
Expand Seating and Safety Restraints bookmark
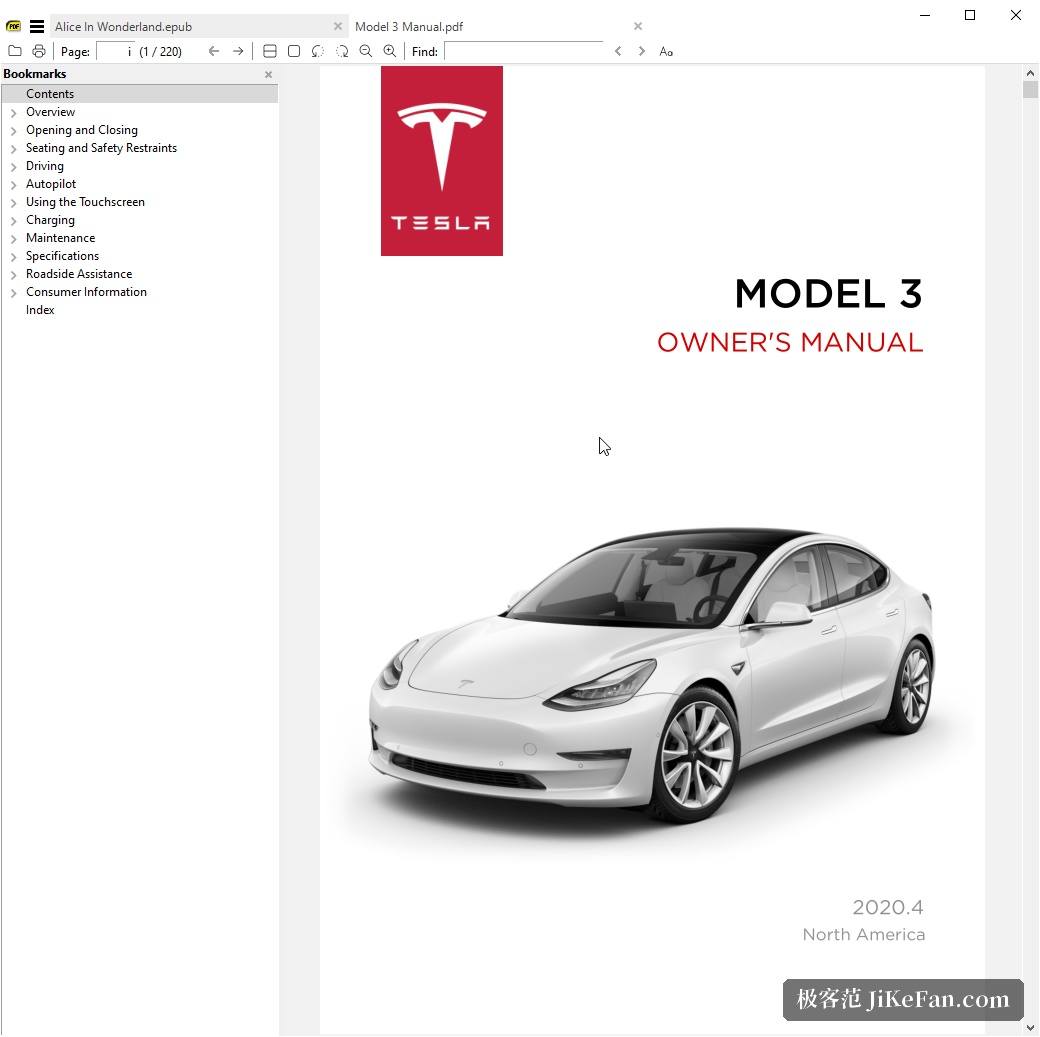tap(13, 149)
